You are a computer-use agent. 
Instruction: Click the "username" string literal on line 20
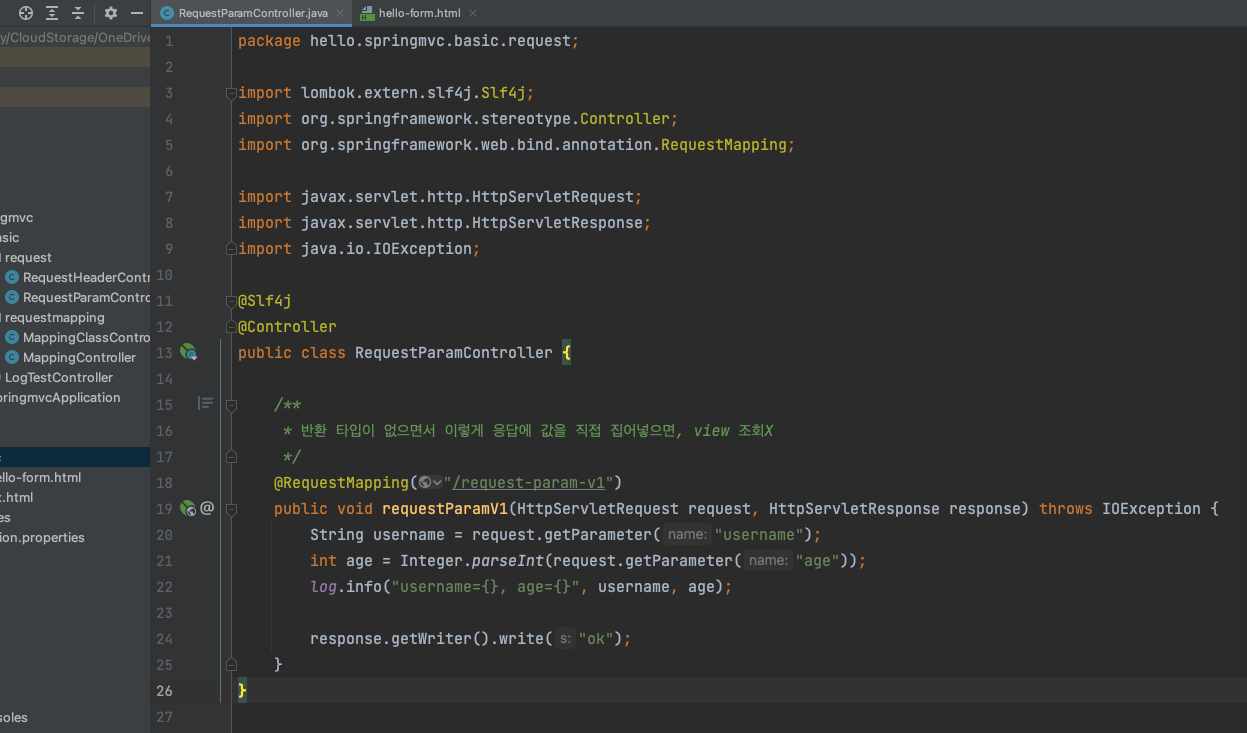[759, 534]
